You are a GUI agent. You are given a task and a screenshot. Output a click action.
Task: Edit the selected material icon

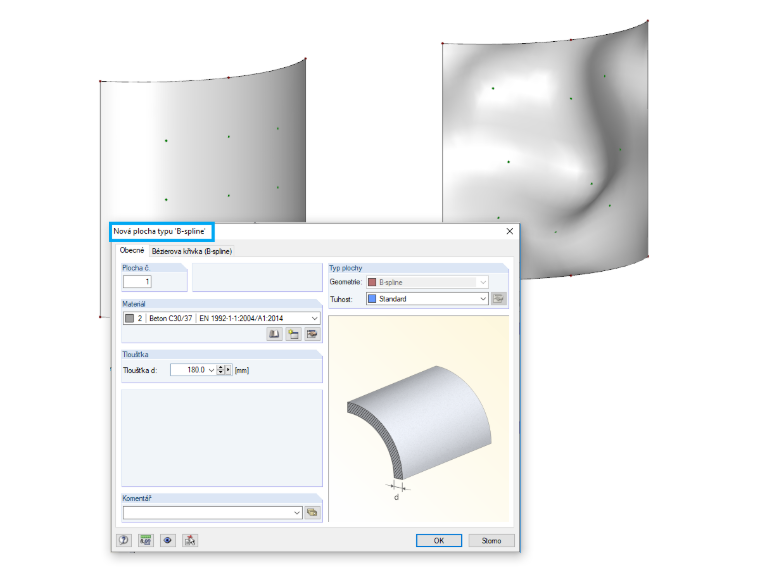312,334
